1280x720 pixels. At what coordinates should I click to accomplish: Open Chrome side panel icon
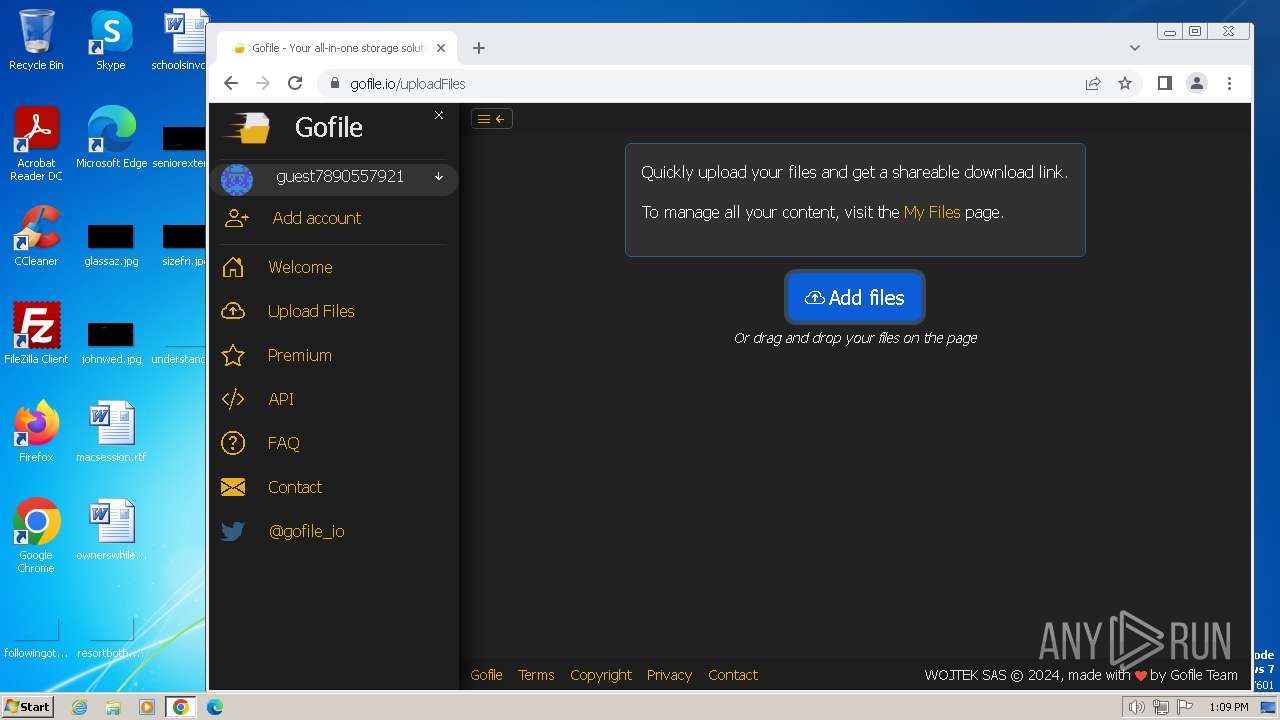tap(1164, 84)
